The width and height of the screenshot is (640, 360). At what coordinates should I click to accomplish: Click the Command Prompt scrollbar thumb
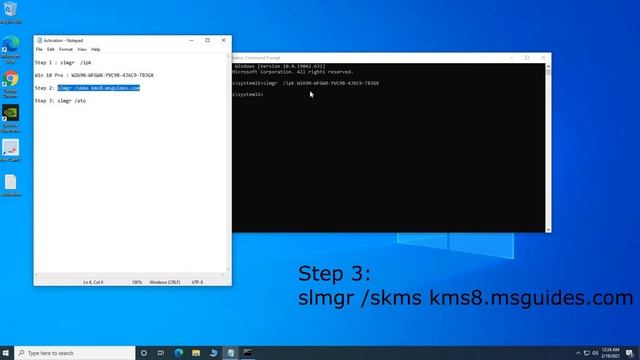(548, 72)
